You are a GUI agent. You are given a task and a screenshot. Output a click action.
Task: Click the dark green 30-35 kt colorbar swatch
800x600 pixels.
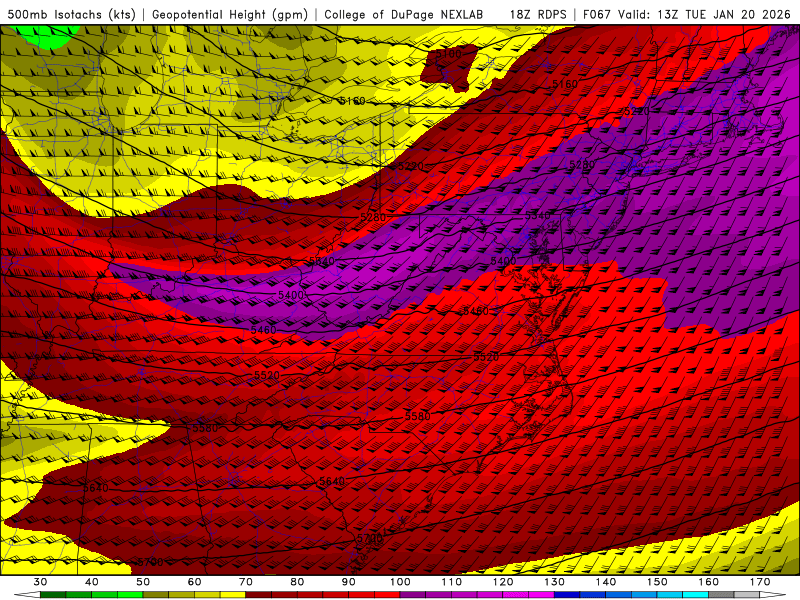[x=53, y=595]
